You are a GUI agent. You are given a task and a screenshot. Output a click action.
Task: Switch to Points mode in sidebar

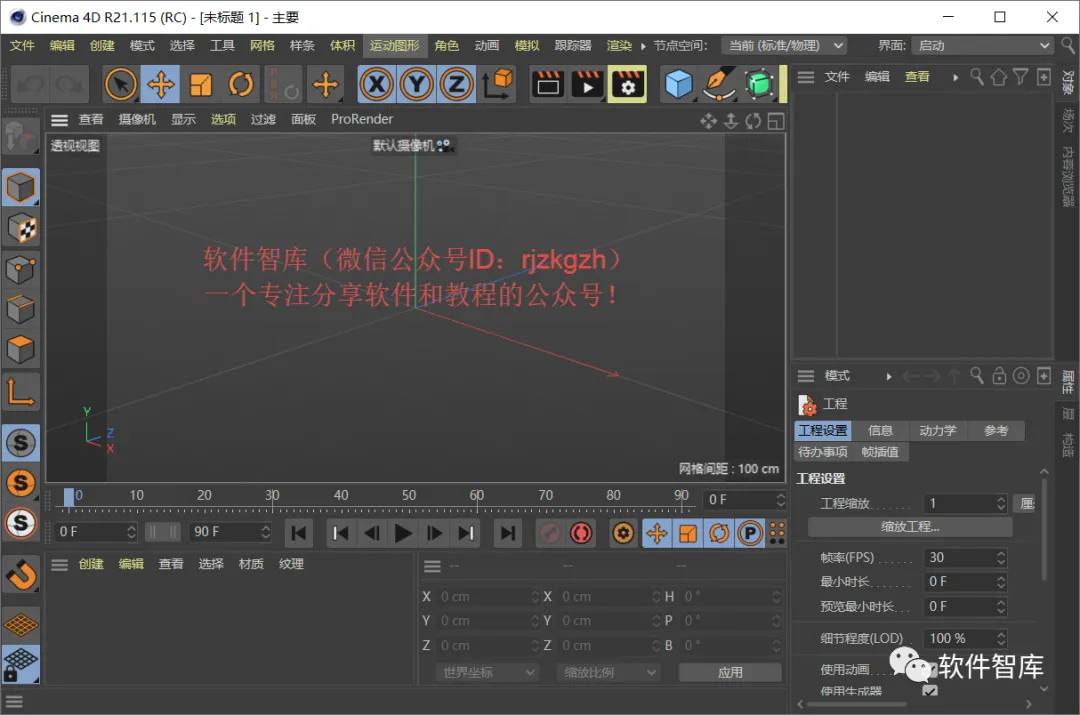click(x=21, y=270)
